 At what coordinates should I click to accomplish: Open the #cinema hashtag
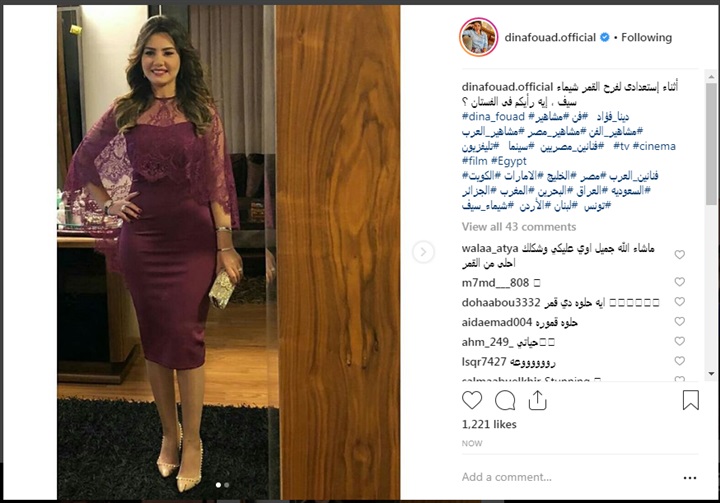(x=654, y=146)
